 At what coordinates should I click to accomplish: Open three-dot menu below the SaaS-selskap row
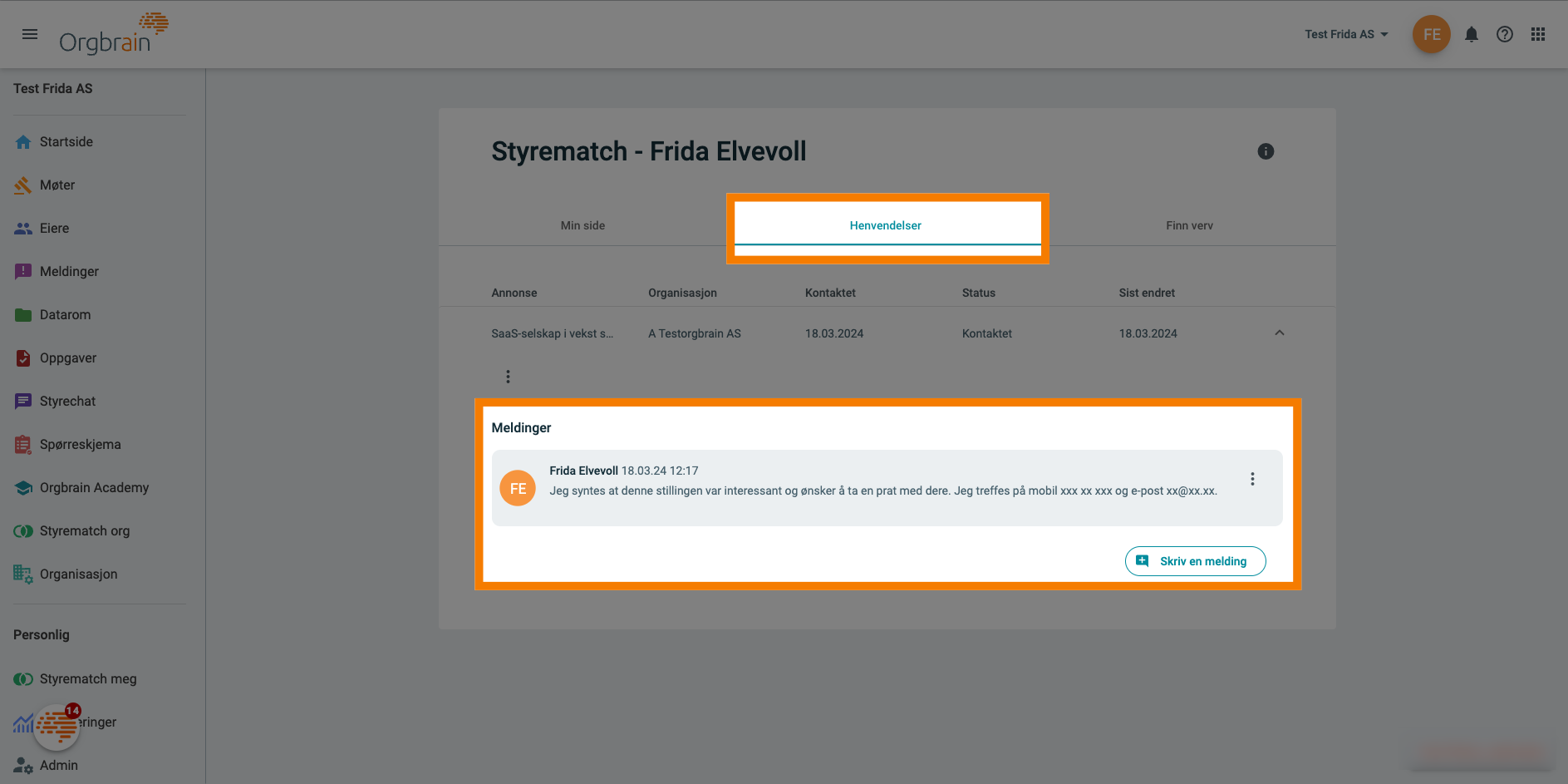coord(508,377)
